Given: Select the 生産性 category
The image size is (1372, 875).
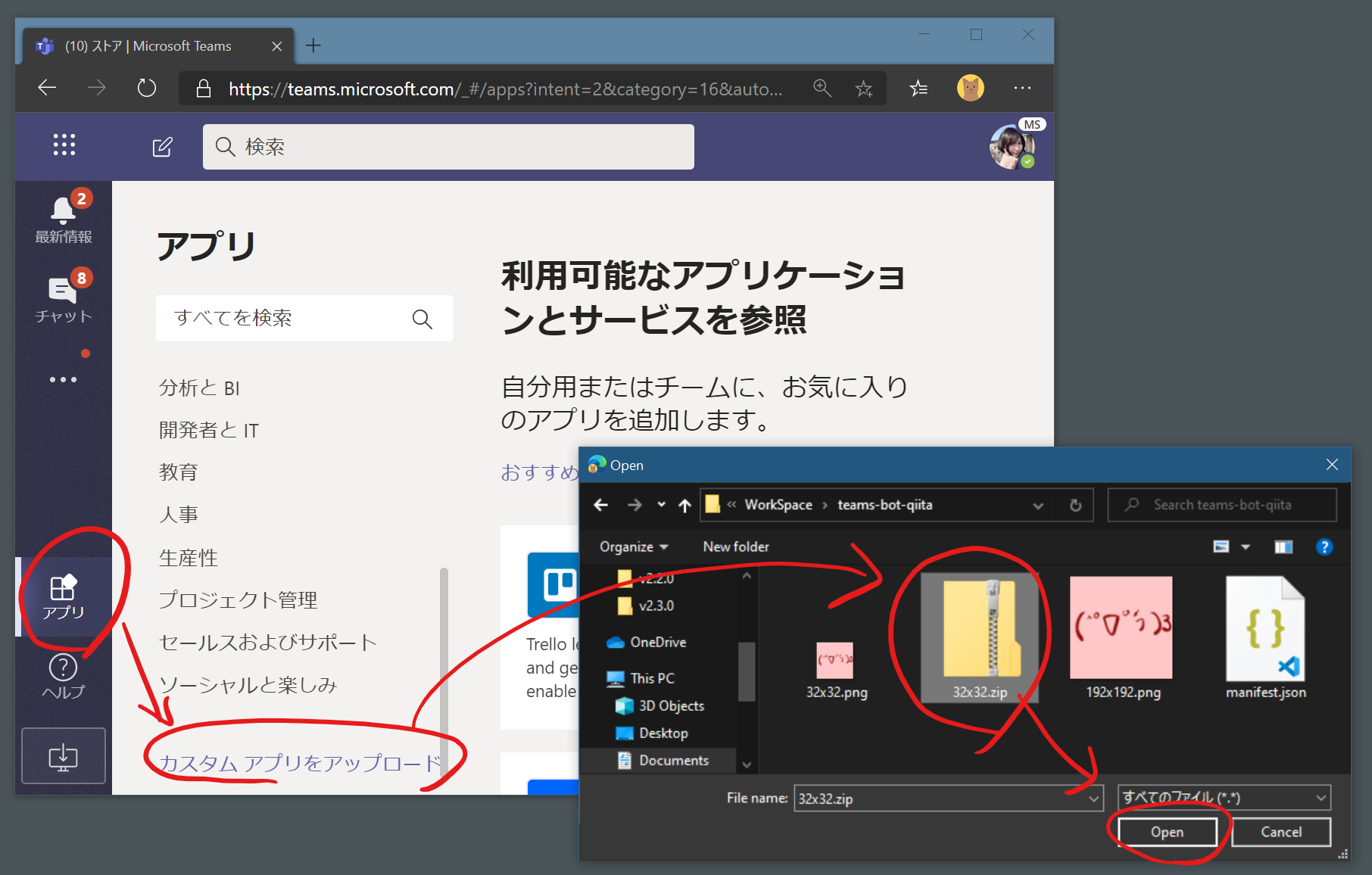Looking at the screenshot, I should coord(189,558).
